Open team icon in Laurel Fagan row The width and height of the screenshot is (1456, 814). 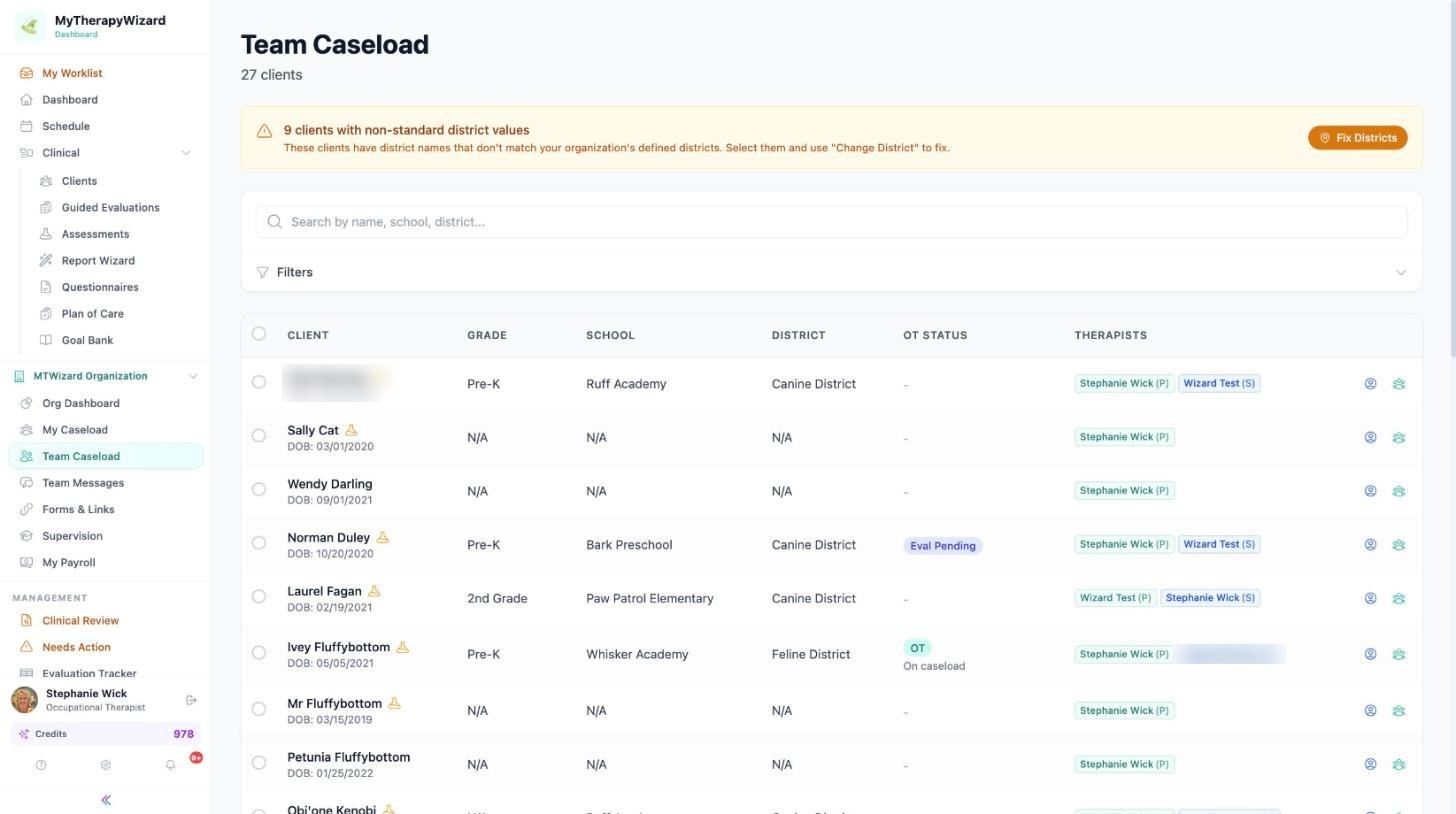(x=1398, y=598)
